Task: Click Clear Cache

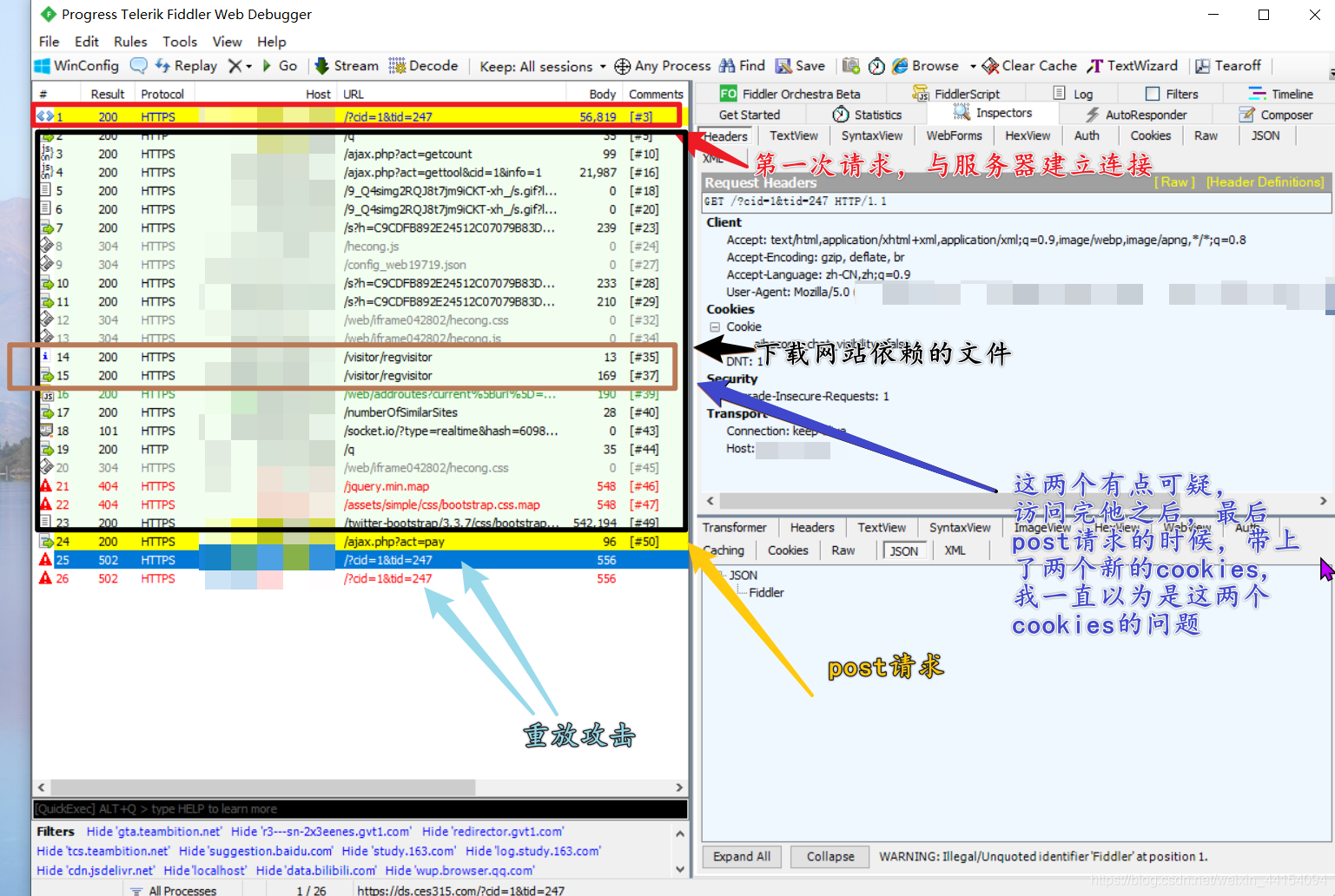Action: 1029,66
